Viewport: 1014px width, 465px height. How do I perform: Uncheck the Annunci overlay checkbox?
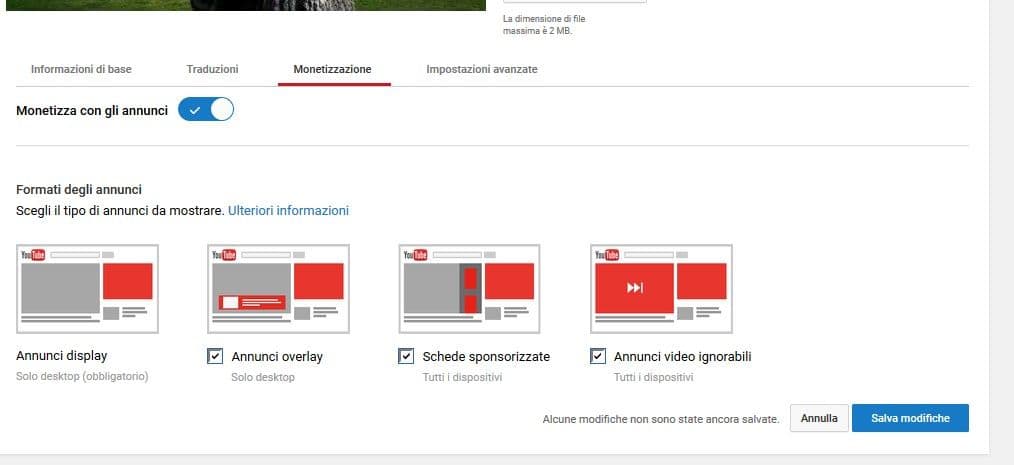coord(215,356)
